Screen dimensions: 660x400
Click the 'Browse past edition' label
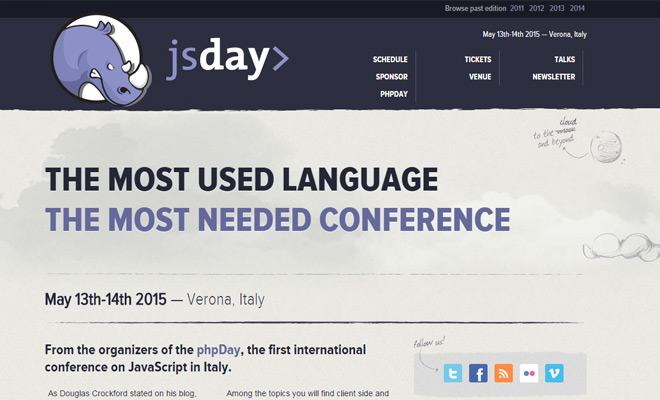pos(475,8)
